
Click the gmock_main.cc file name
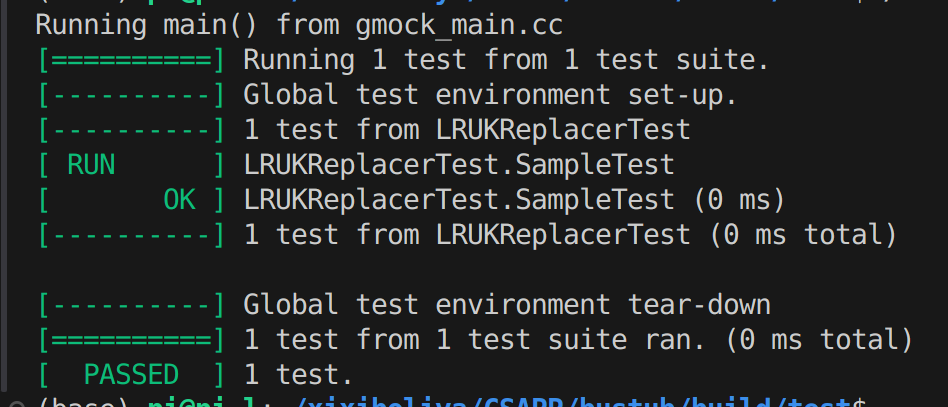(x=459, y=26)
